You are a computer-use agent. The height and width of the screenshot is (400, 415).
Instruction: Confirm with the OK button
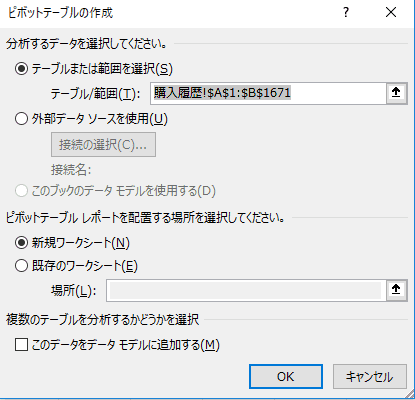coord(286,377)
